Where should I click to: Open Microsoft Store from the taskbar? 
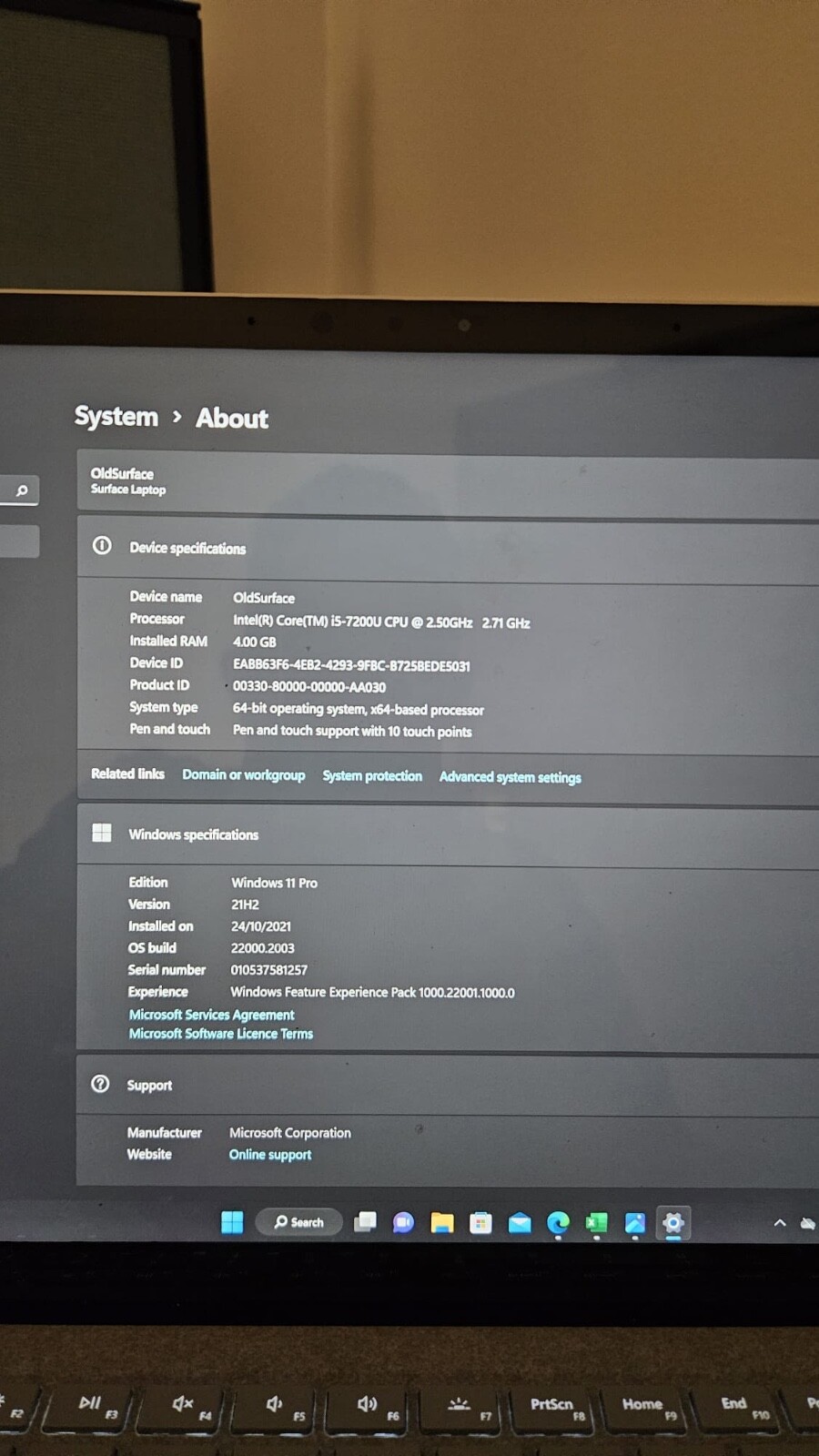(480, 1223)
